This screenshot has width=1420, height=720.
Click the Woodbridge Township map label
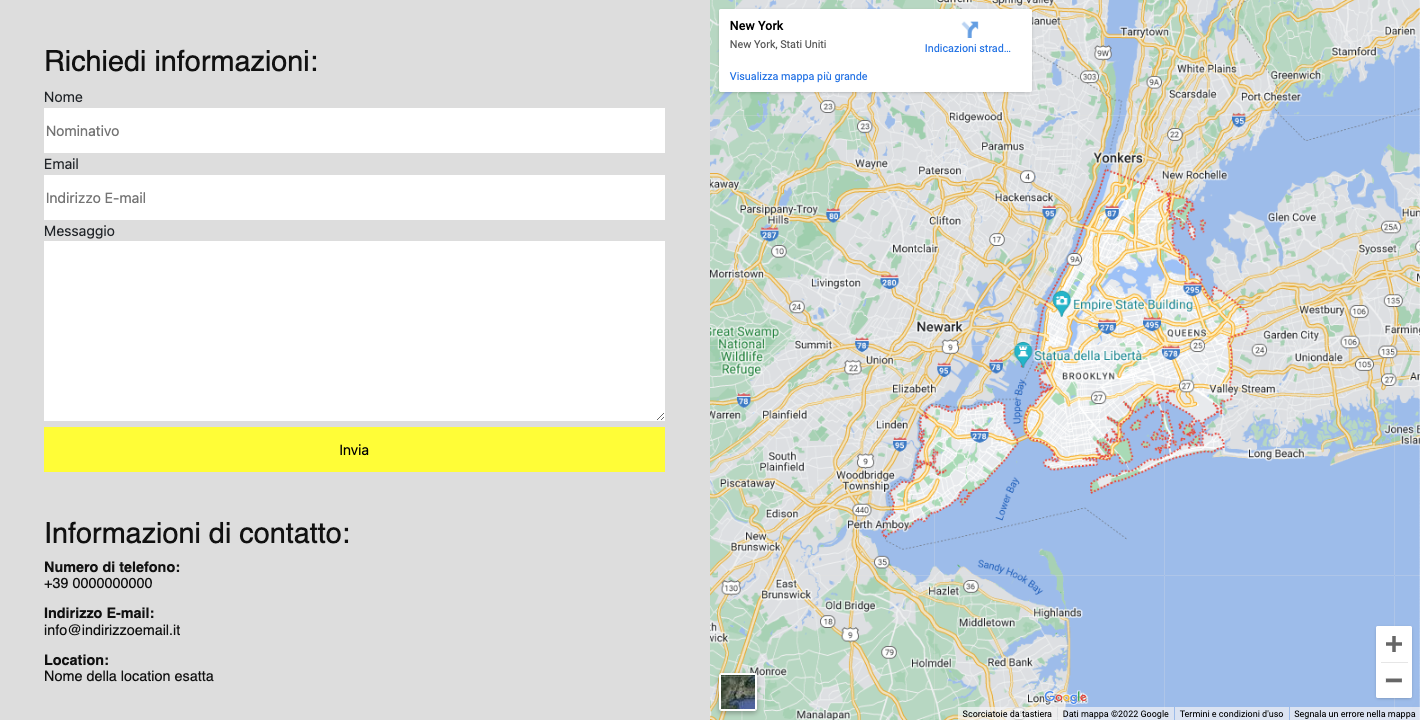coord(864,480)
